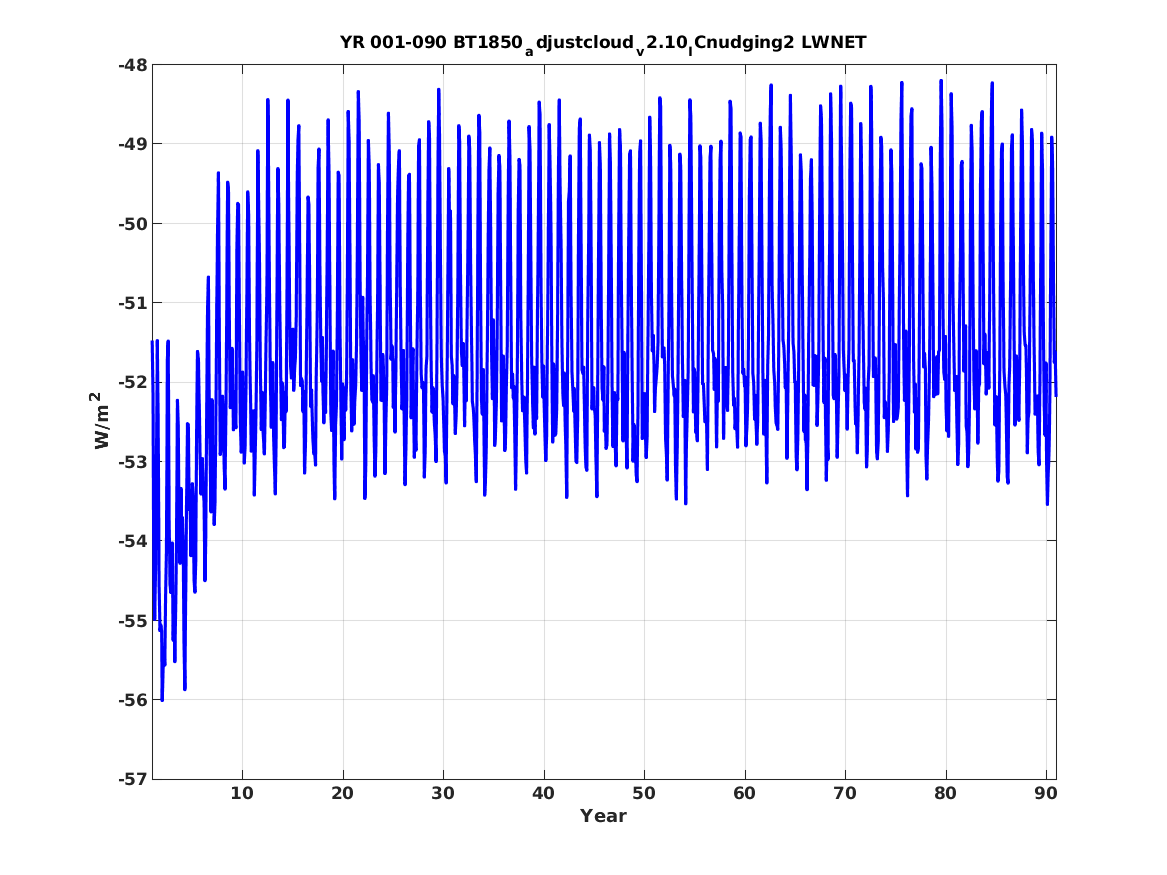Image resolution: width=1167 pixels, height=875 pixels.
Task: Click the x-axis tick label 90
Action: tap(1046, 793)
